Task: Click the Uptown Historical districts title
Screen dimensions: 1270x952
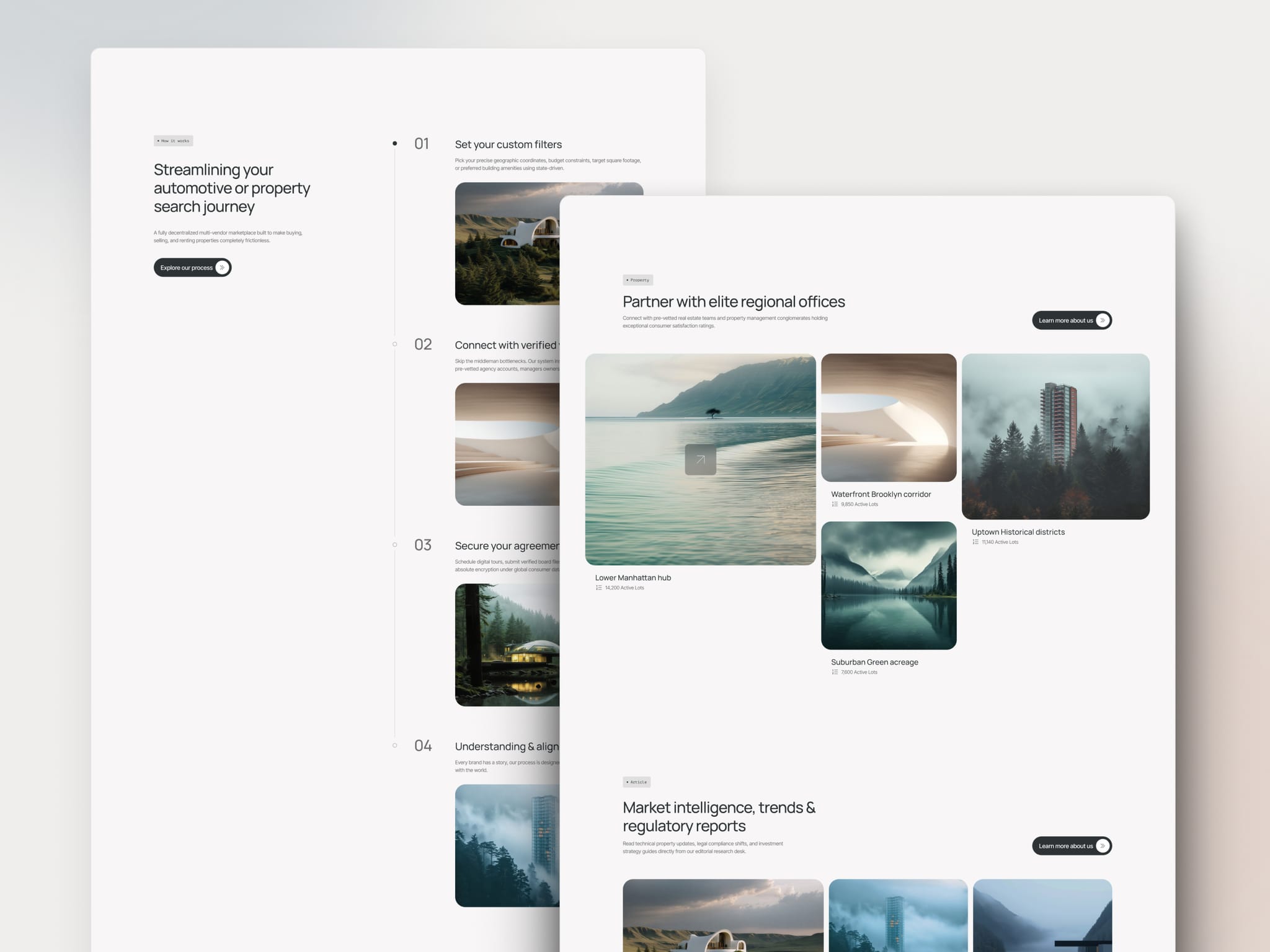Action: (1018, 532)
